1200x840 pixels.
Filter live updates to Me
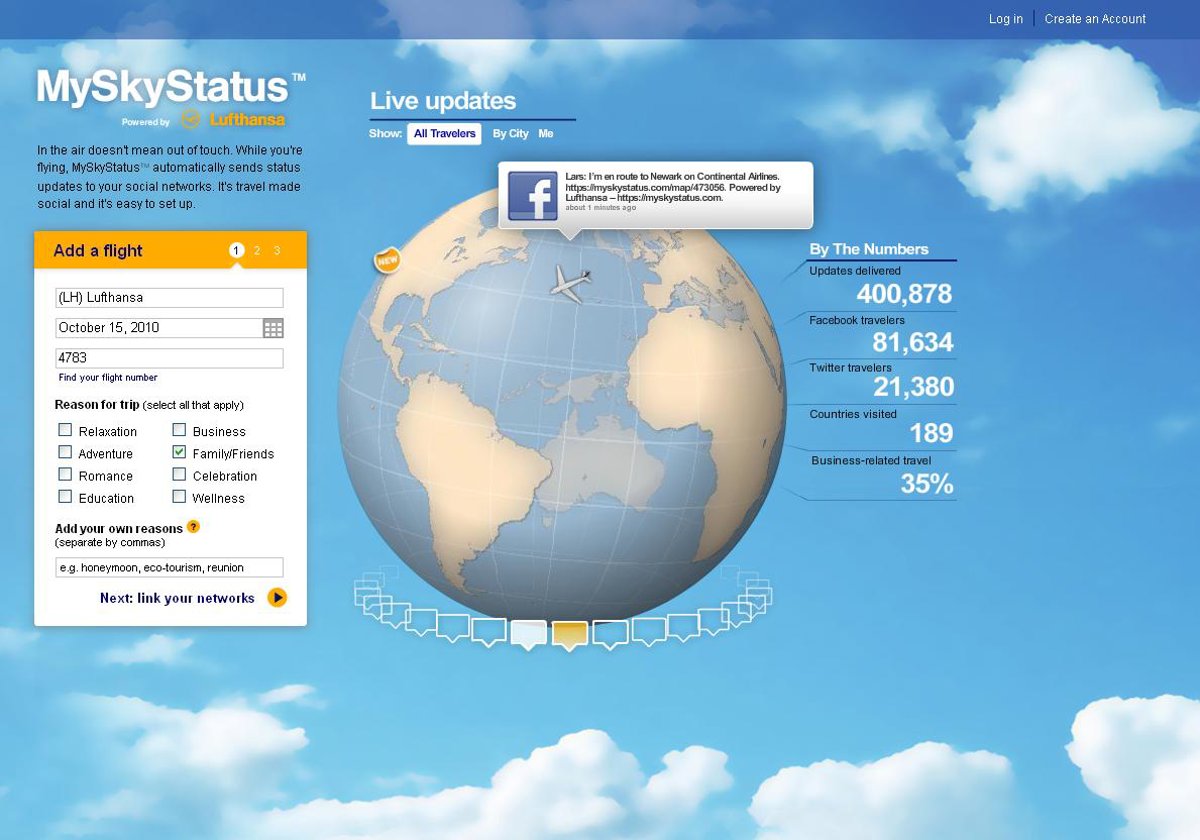[x=546, y=134]
